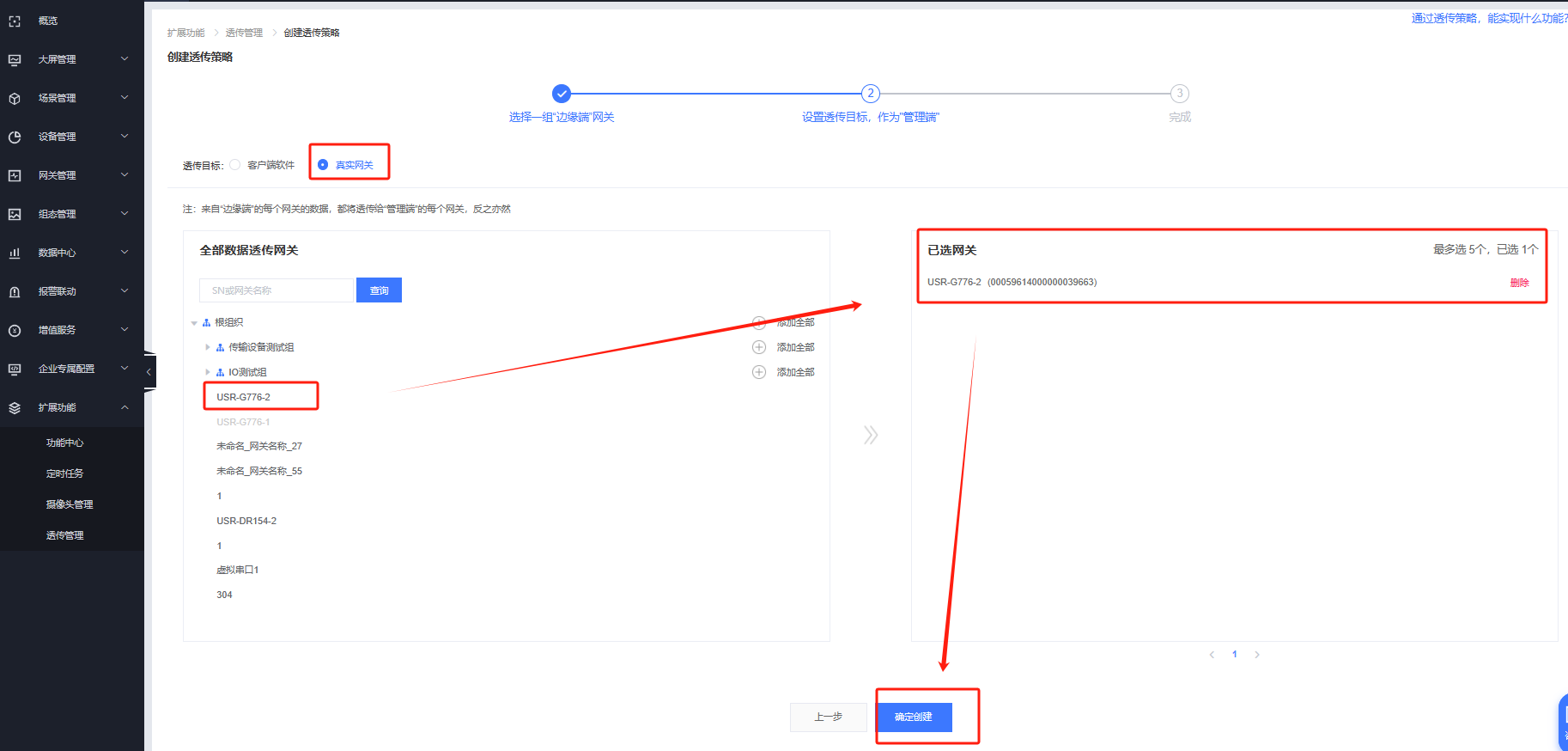
Task: Click the SN或网关名称 search field
Action: pyautogui.click(x=276, y=290)
